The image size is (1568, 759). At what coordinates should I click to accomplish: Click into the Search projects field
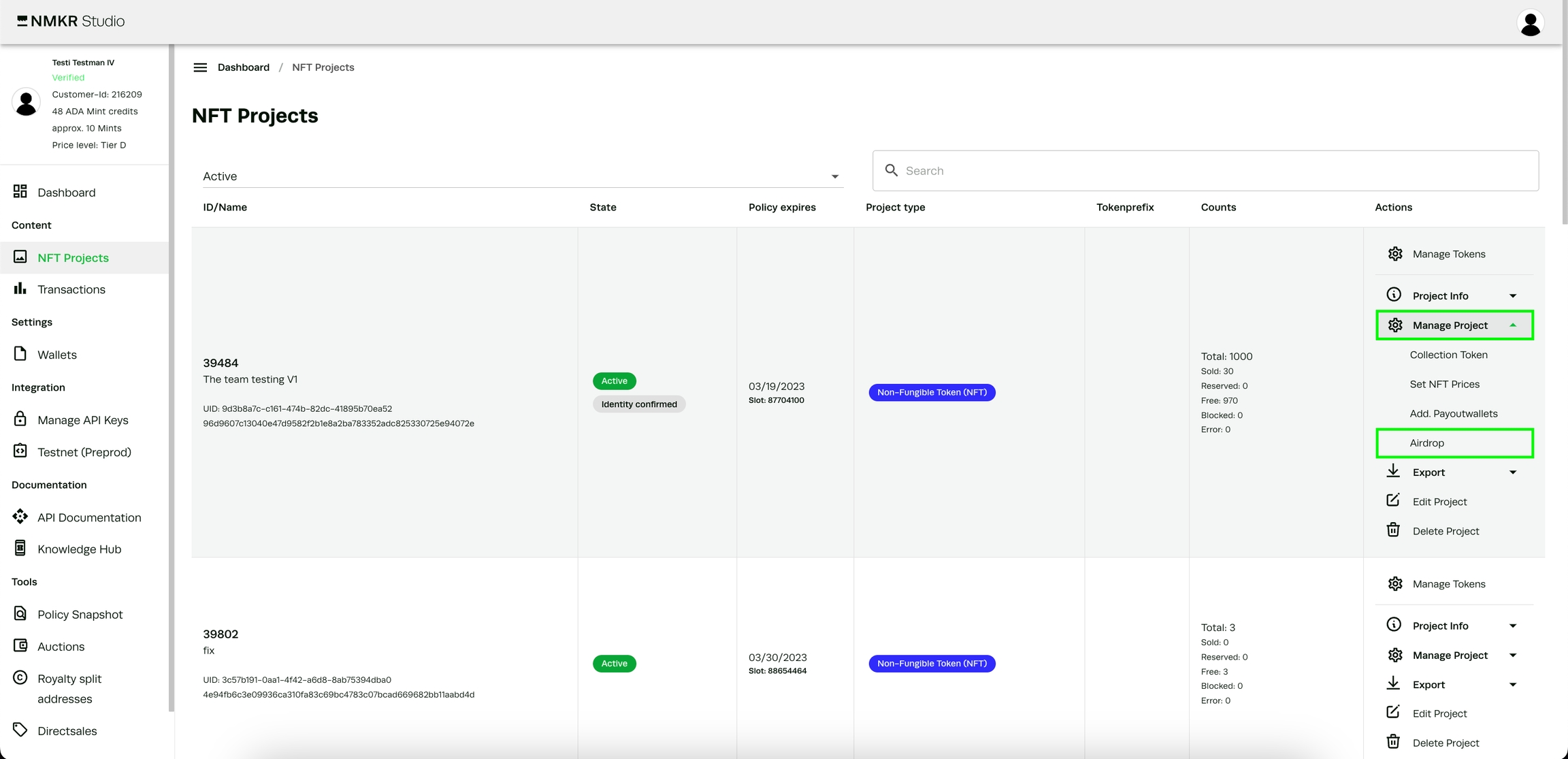pos(1205,171)
